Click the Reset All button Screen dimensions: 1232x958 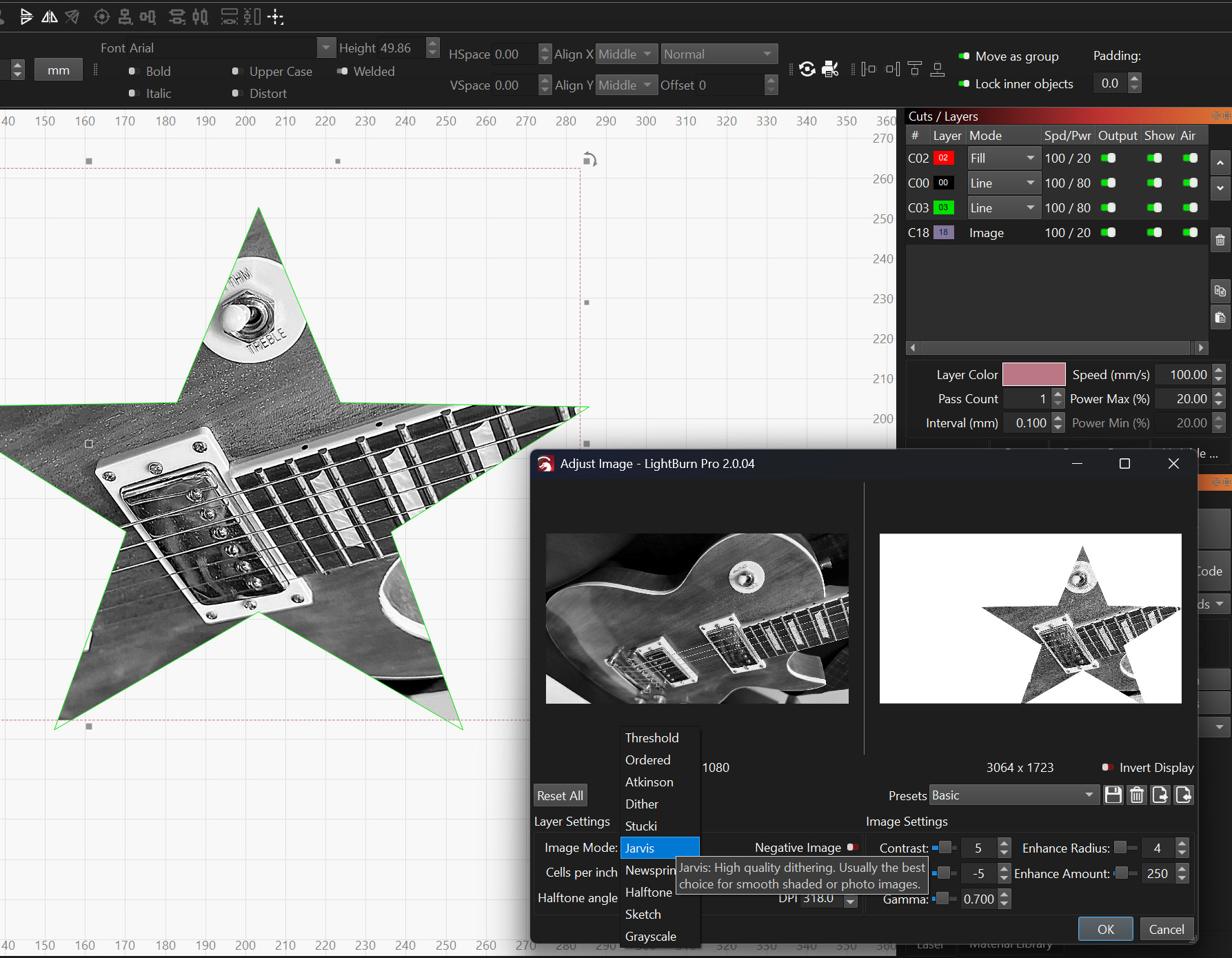point(560,795)
